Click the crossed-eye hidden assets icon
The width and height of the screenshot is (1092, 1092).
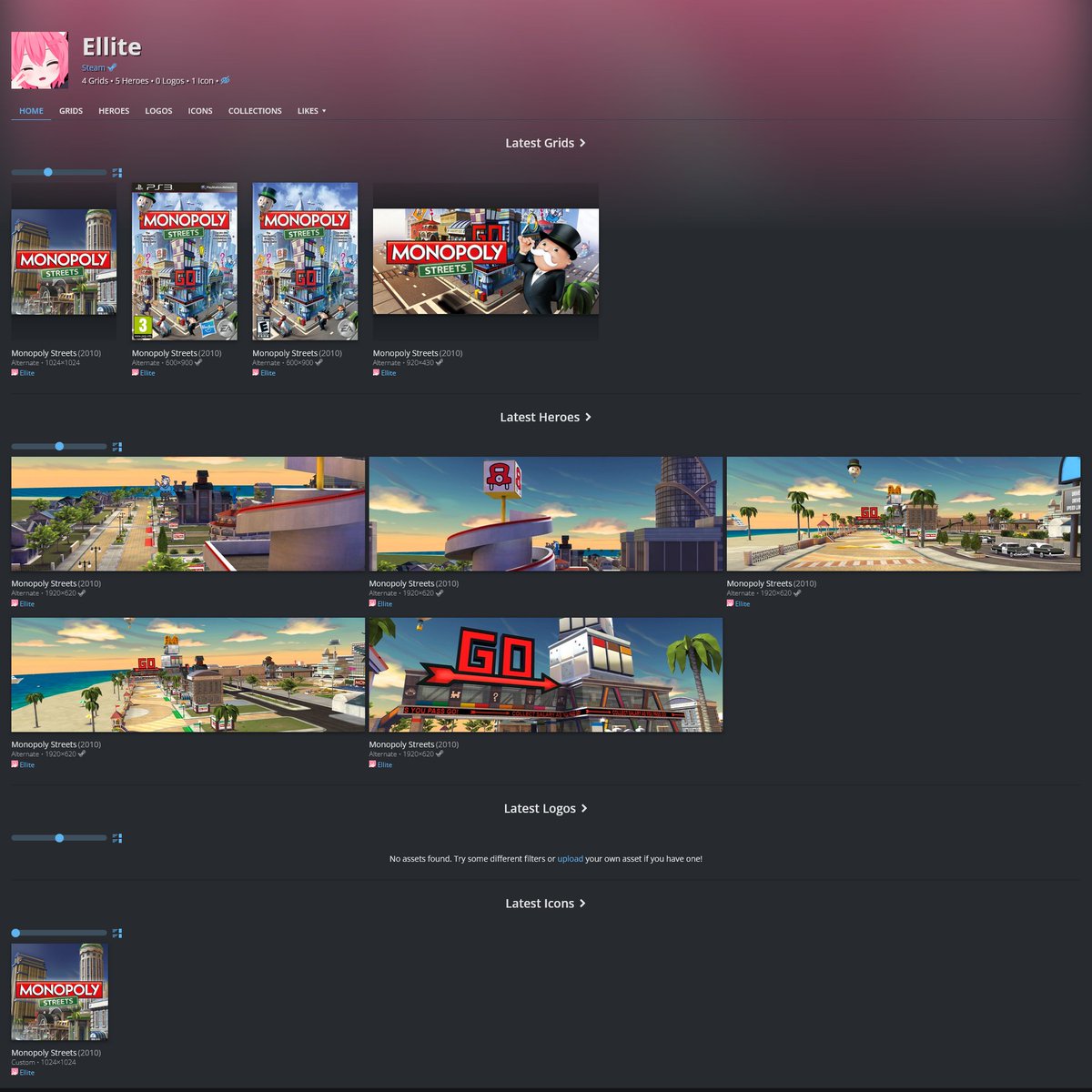point(224,81)
